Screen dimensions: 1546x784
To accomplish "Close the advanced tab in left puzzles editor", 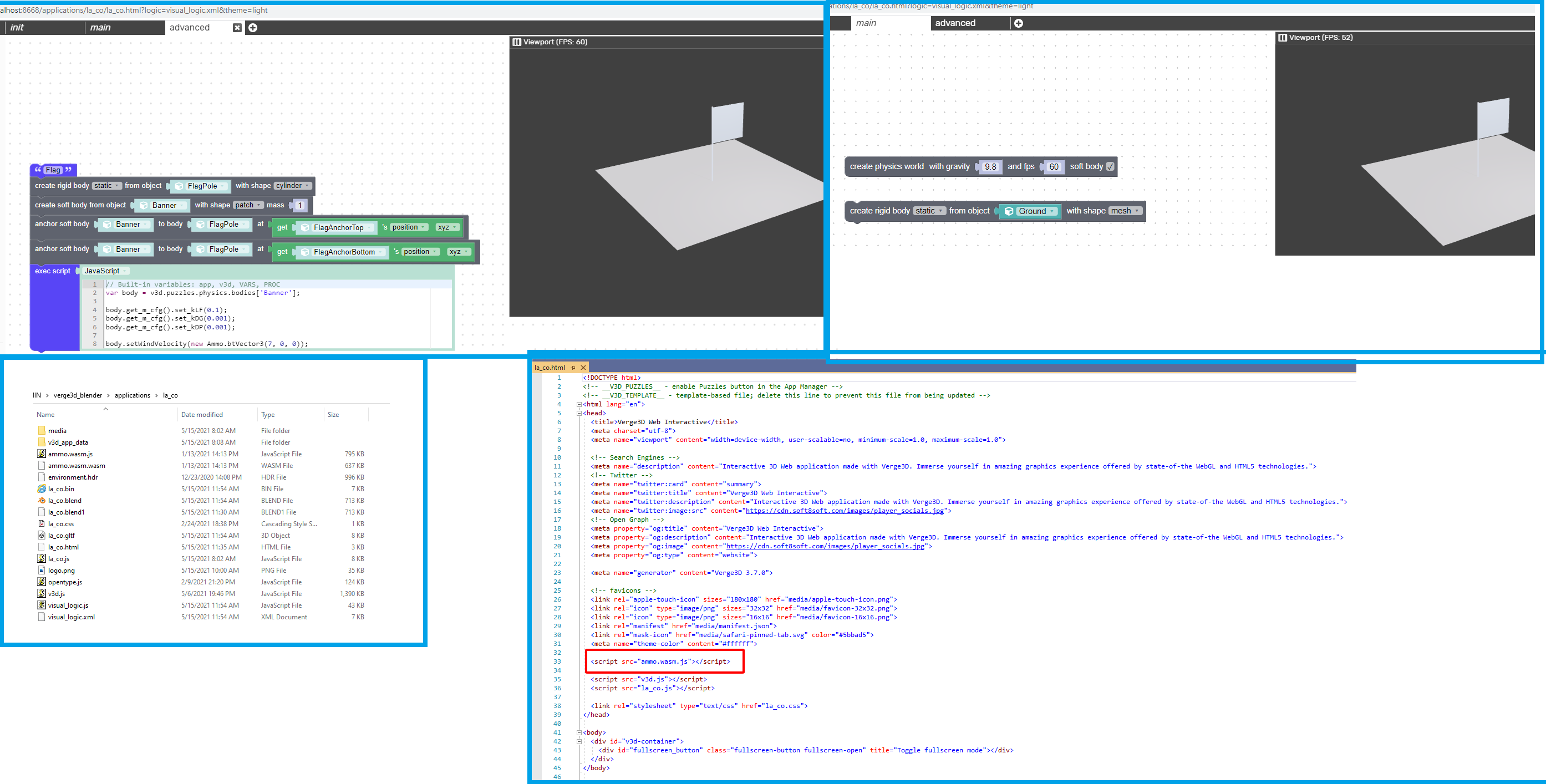I will click(237, 28).
